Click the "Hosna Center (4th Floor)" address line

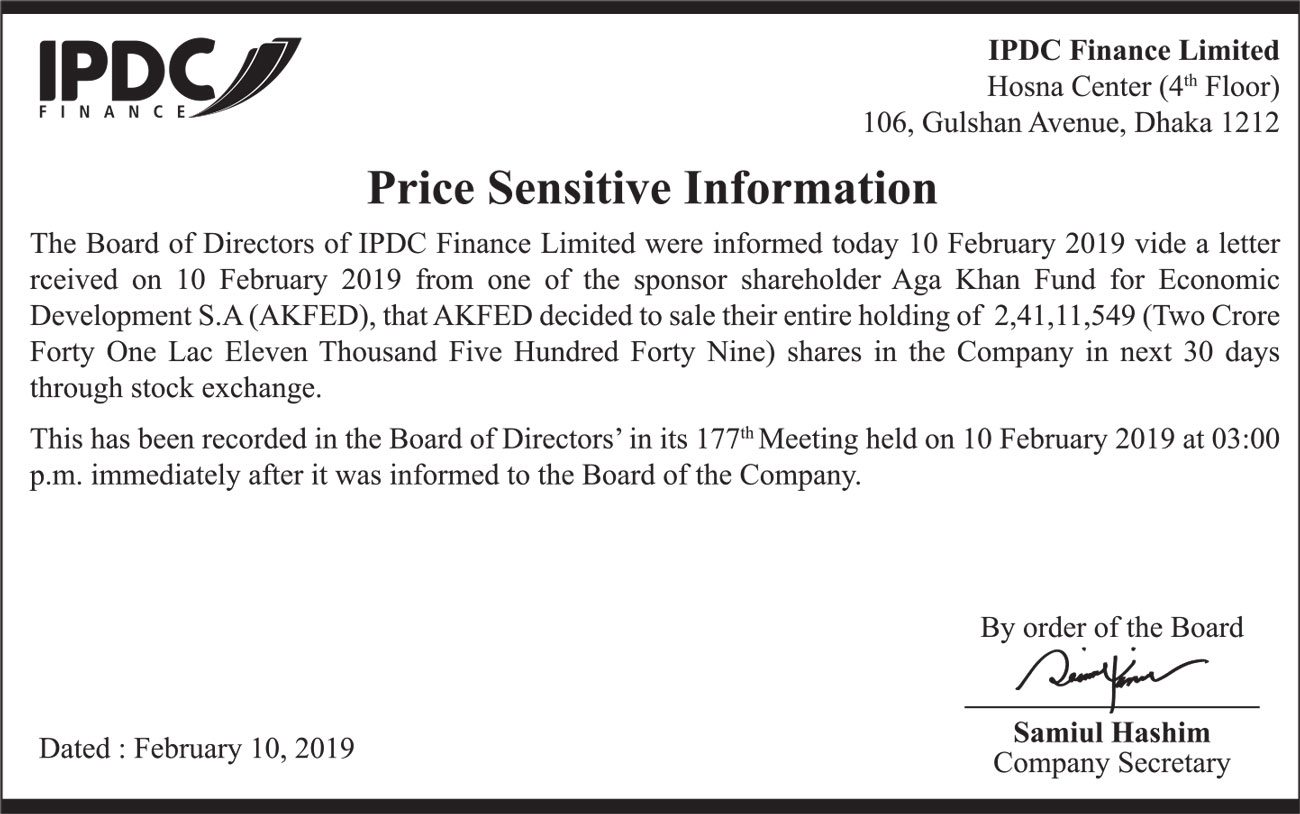click(x=1133, y=87)
